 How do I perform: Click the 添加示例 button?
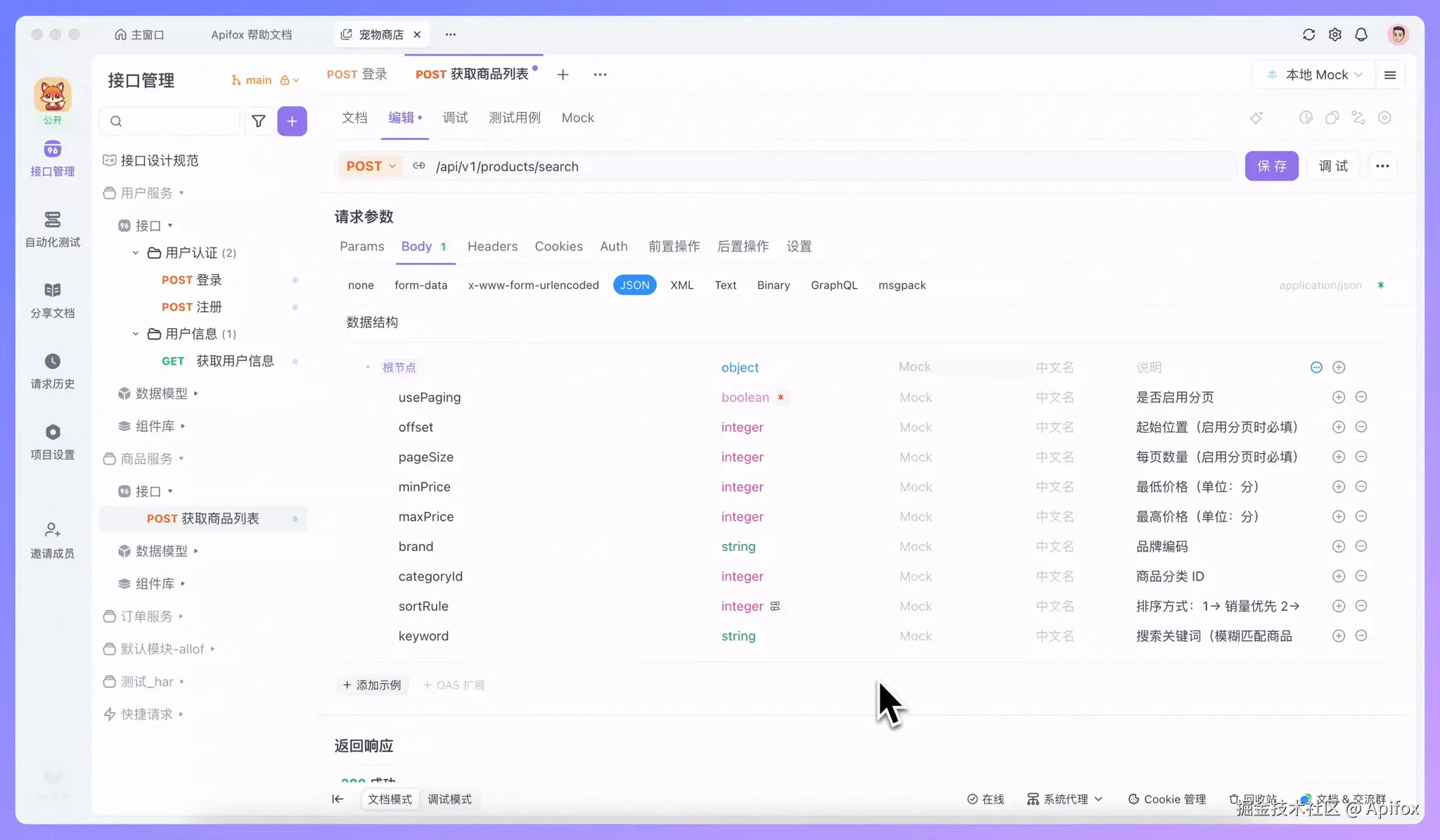click(x=372, y=685)
